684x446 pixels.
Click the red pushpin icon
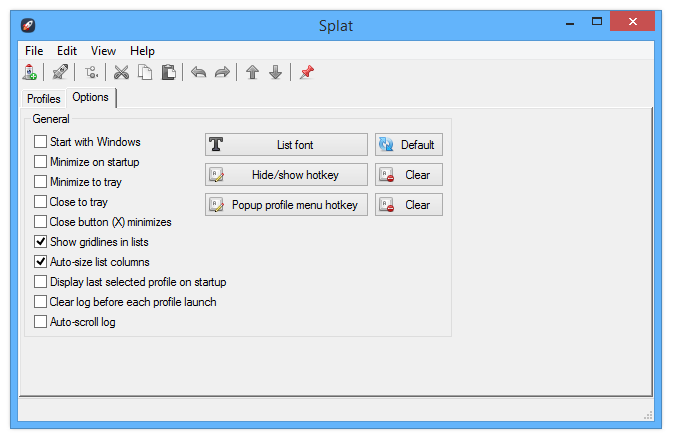pyautogui.click(x=306, y=72)
